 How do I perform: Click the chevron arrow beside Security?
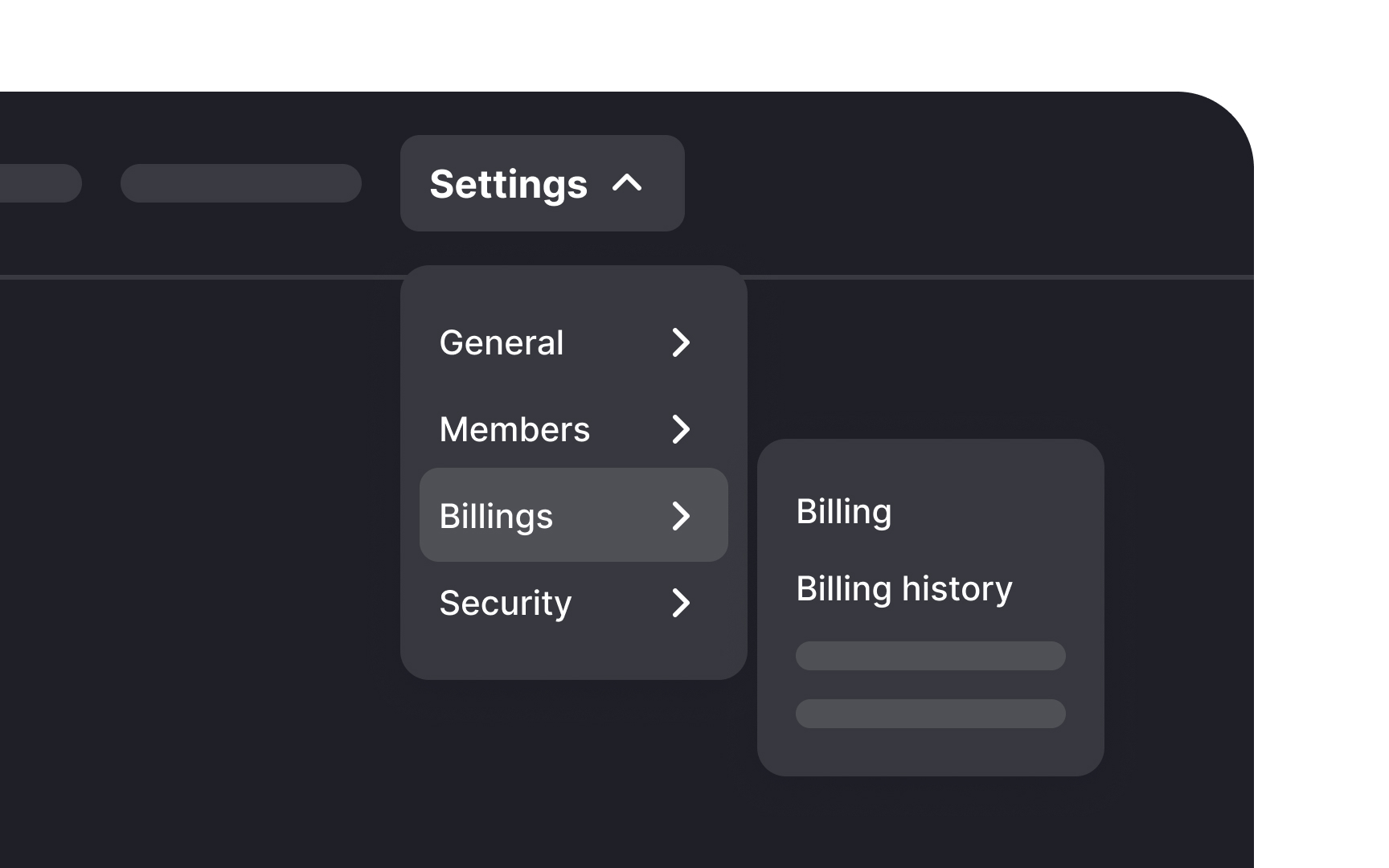point(680,603)
